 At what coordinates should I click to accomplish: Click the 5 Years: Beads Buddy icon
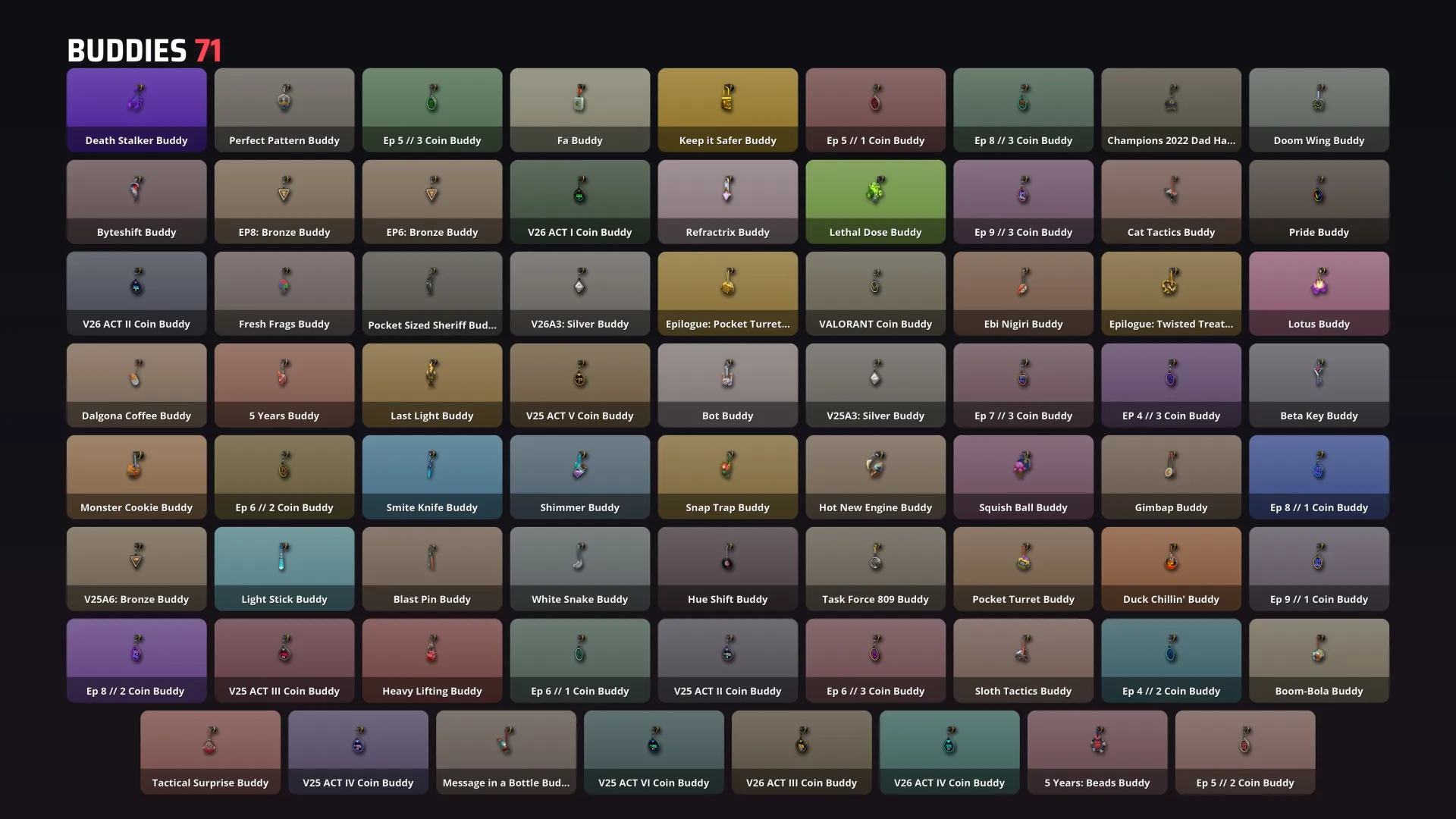pos(1097,741)
